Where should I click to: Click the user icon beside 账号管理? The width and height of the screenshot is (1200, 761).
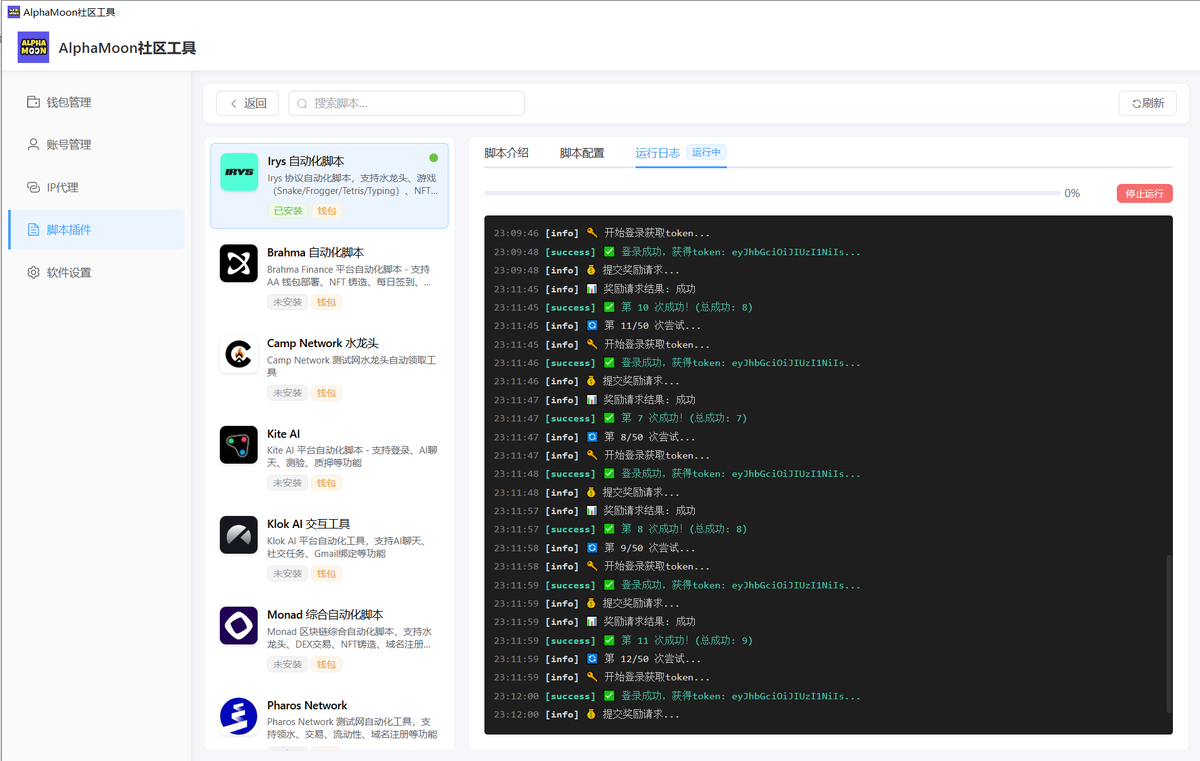click(34, 145)
